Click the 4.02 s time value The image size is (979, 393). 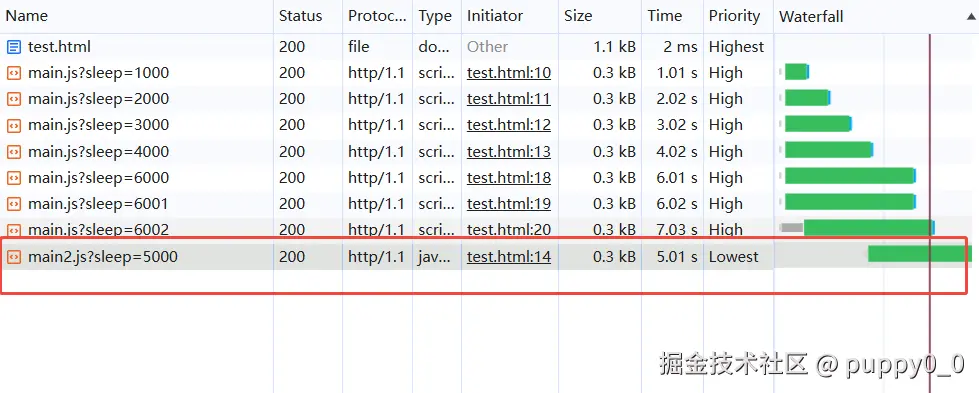coord(677,152)
